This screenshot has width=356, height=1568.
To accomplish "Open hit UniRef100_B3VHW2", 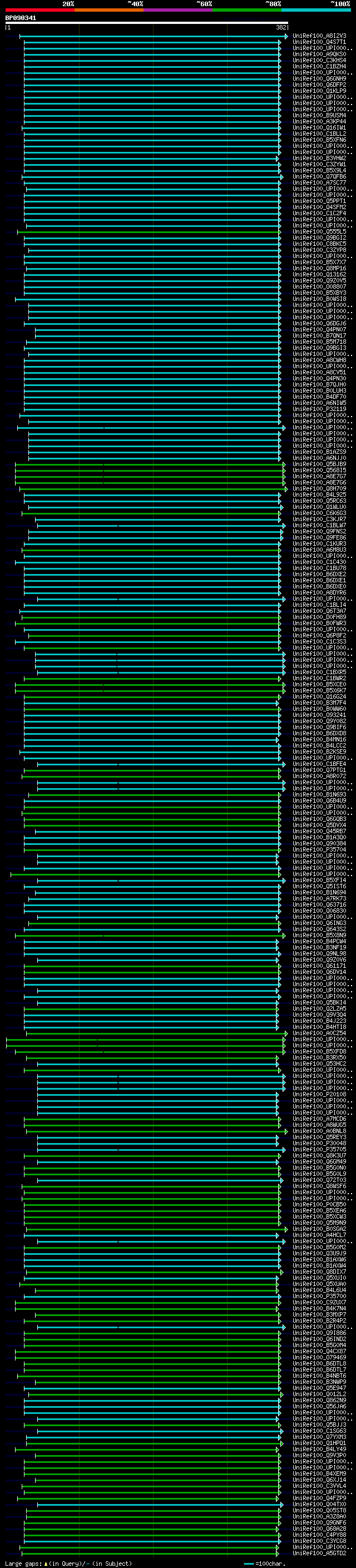I will [x=319, y=159].
